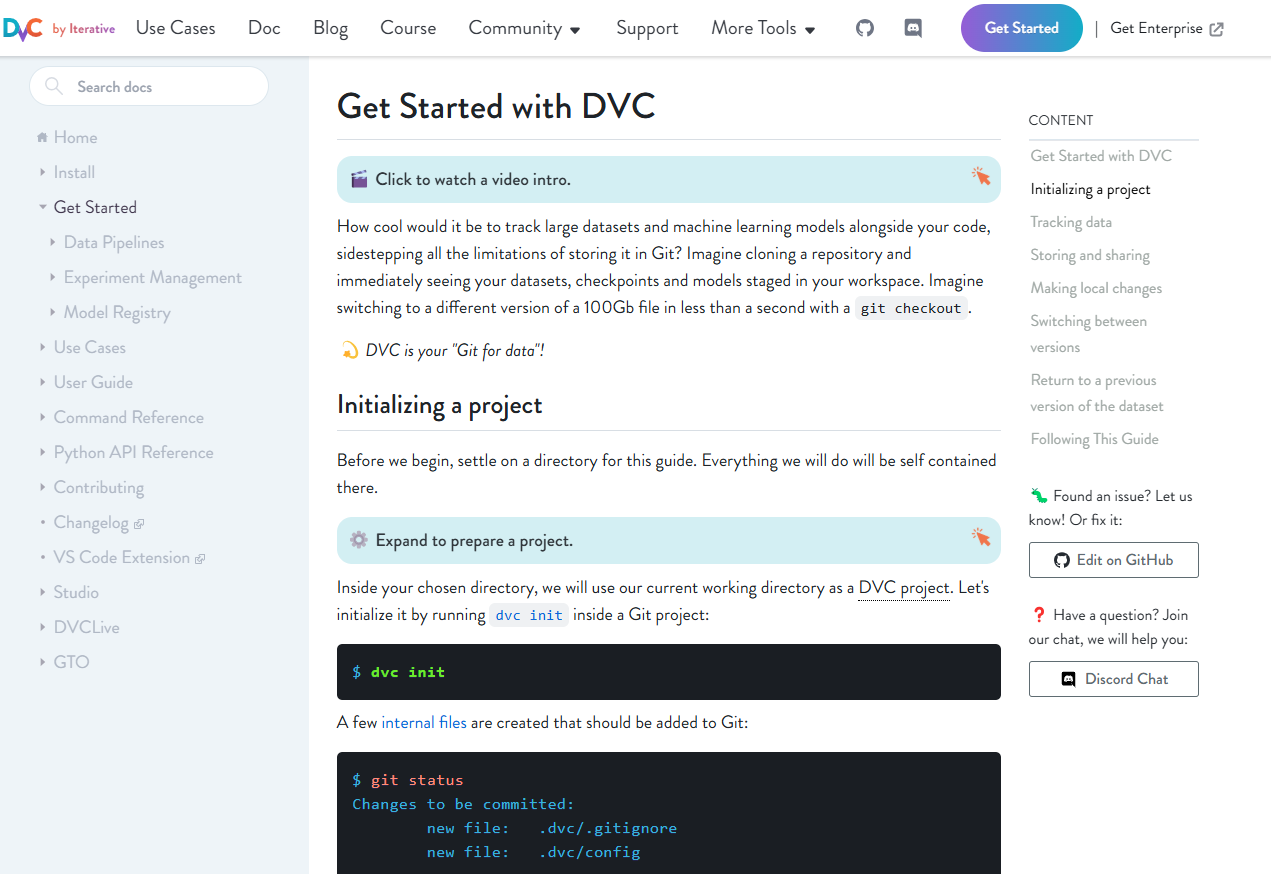Click the GitHub icon inside Edit on GitHub button
Screen dimensions: 1271x874
[1062, 560]
